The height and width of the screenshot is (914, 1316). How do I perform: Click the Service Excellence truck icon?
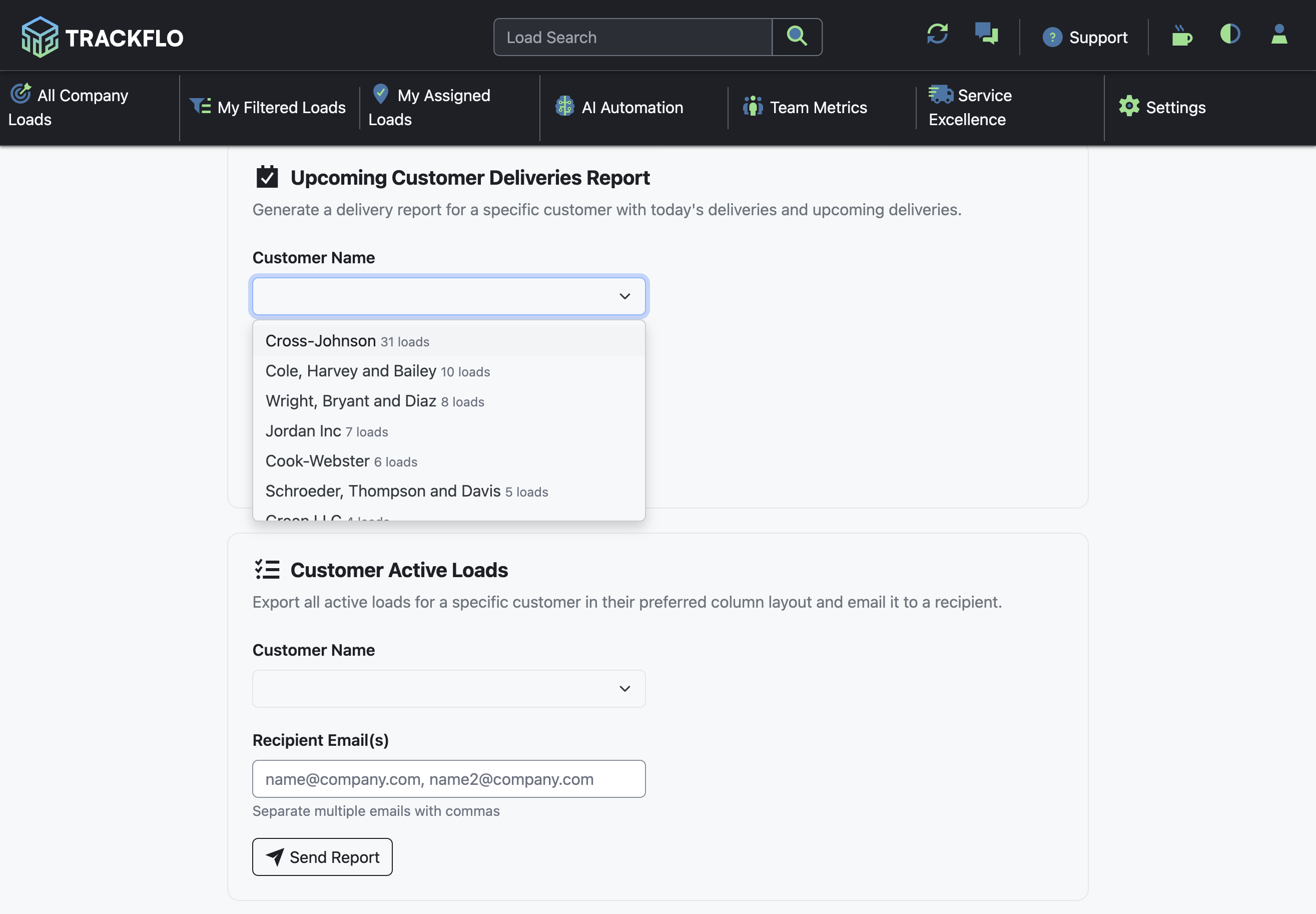941,94
